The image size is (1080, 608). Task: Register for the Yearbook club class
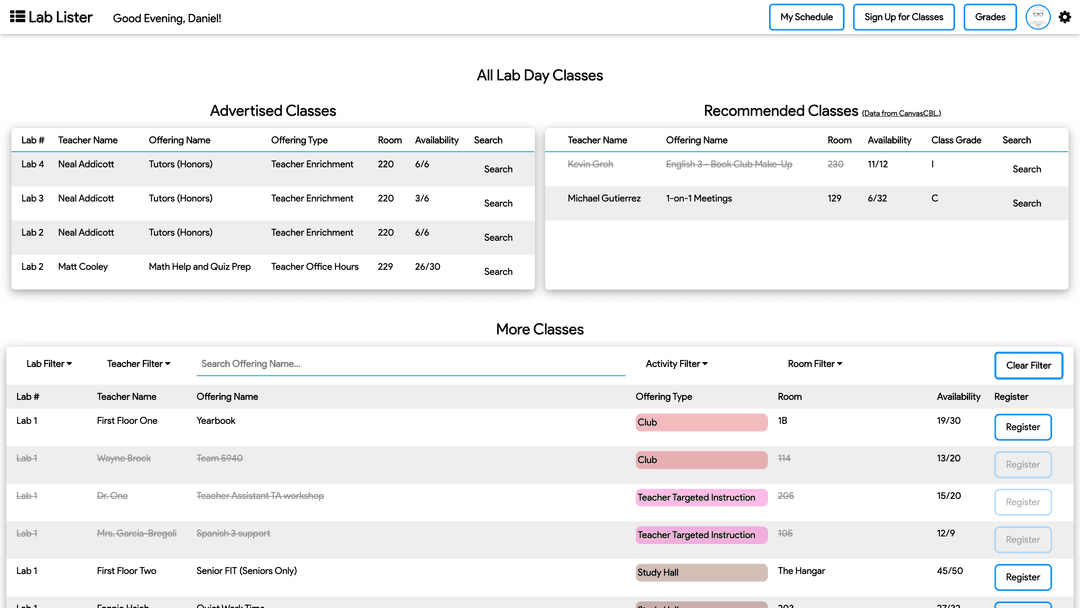coord(1023,427)
